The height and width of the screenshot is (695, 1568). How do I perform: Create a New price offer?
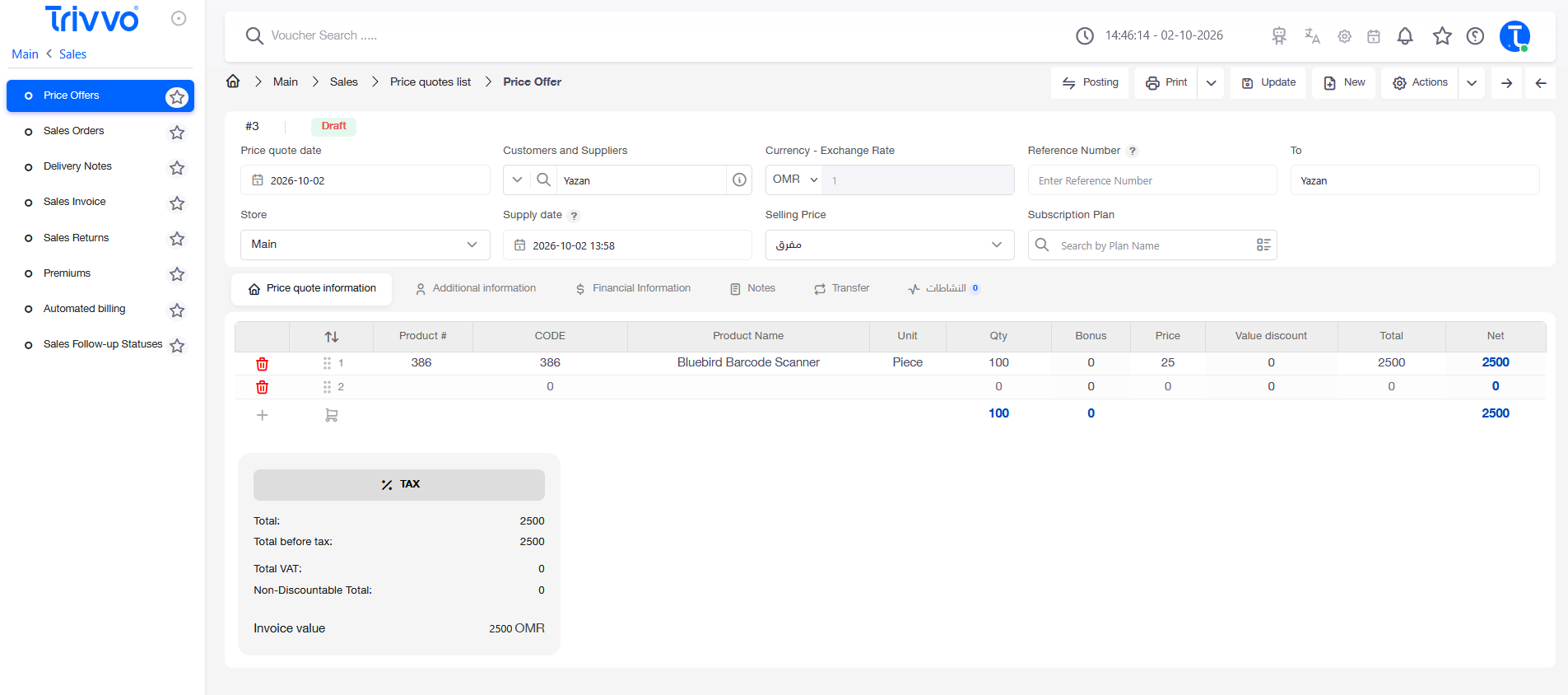[x=1344, y=83]
